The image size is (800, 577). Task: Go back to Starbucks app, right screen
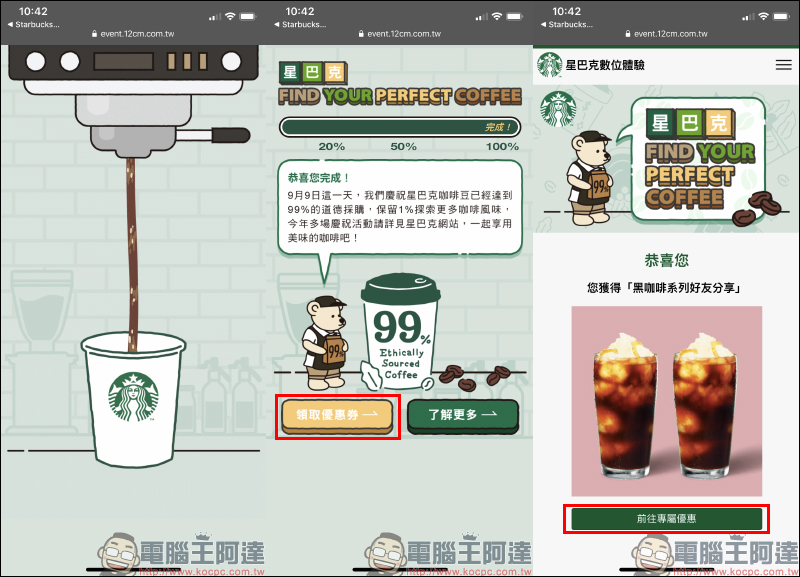pyautogui.click(x=567, y=24)
